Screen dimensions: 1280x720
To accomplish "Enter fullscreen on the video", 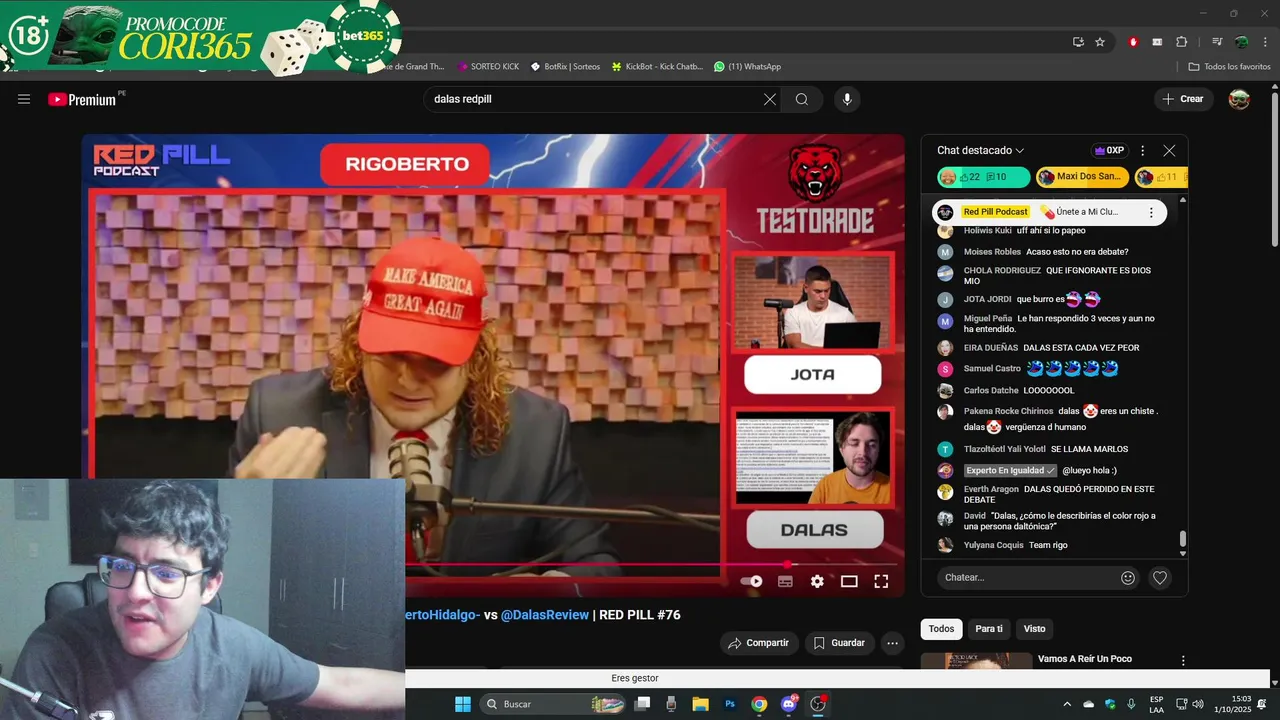I will pos(881,581).
